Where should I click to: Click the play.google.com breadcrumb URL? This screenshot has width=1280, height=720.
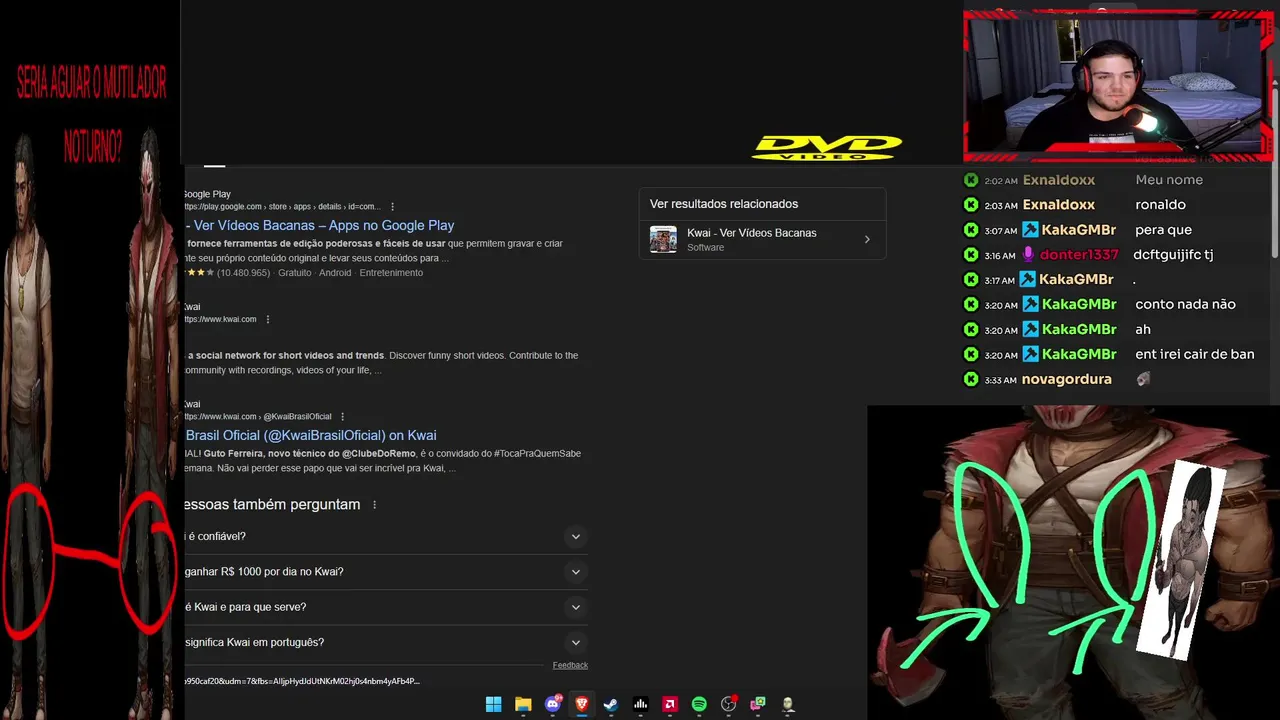tap(282, 207)
